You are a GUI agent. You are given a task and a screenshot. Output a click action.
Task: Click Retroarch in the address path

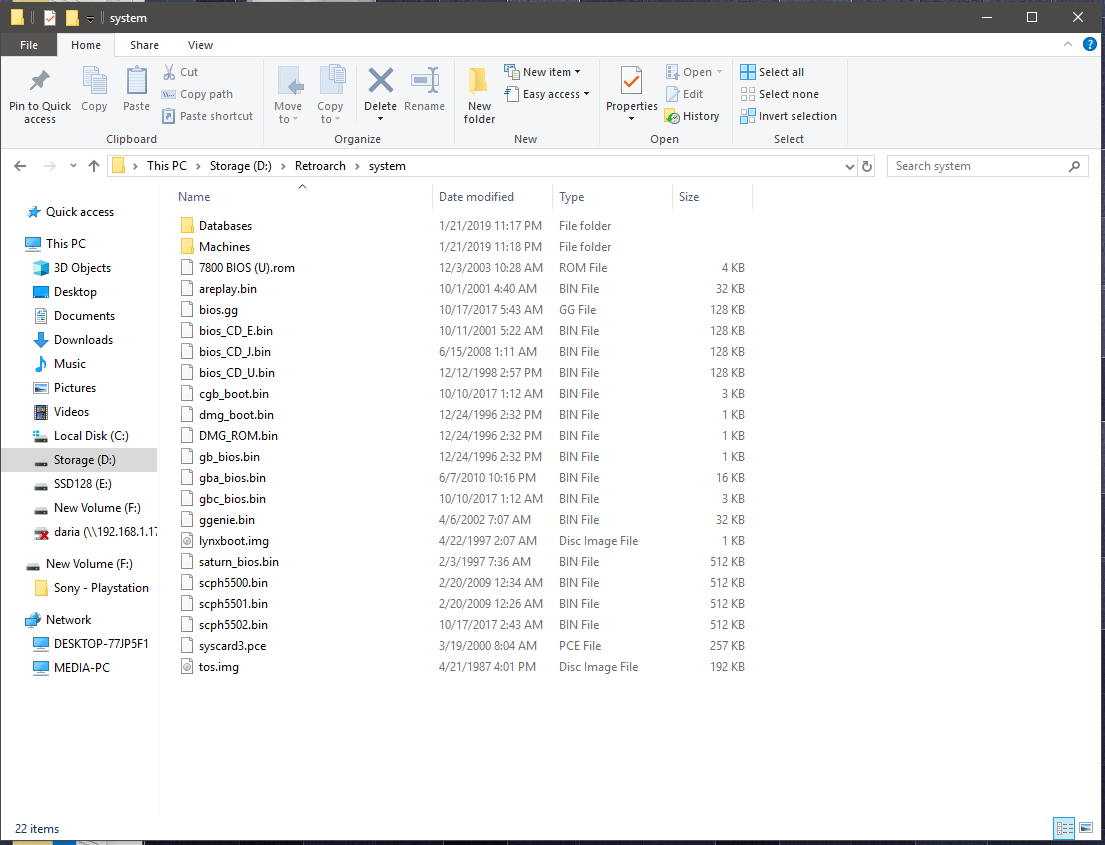(320, 166)
